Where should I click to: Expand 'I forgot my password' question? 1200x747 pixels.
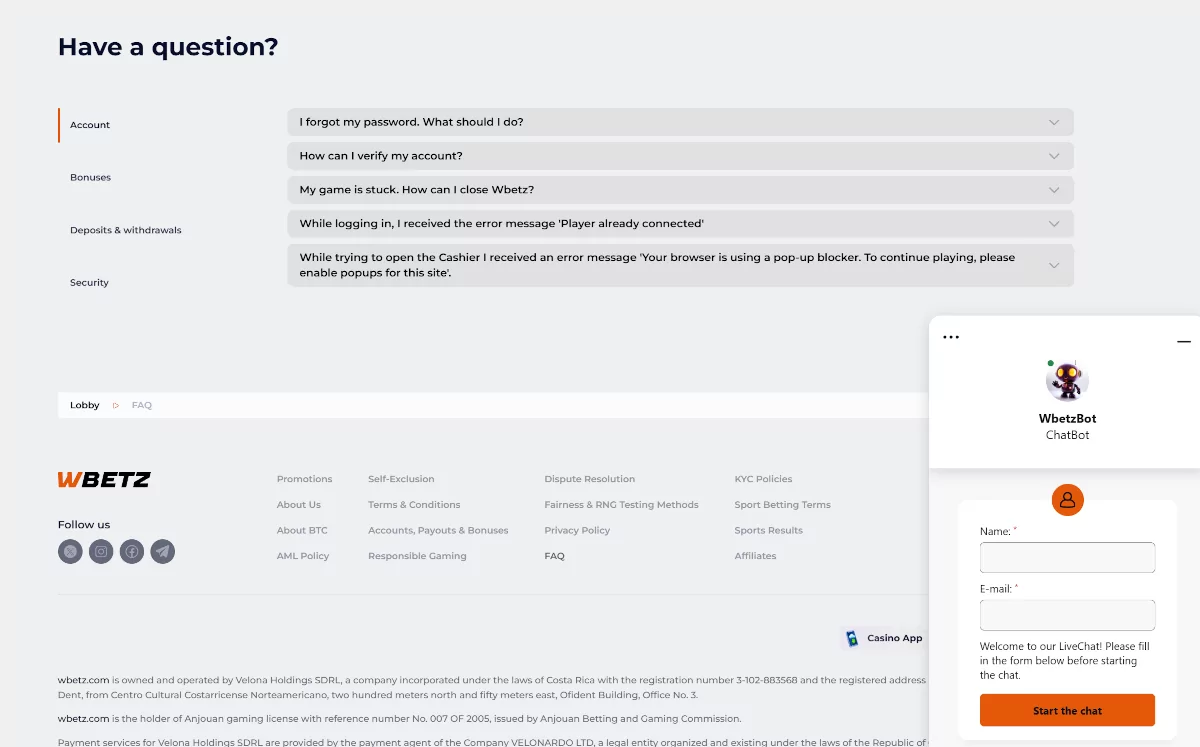[680, 122]
